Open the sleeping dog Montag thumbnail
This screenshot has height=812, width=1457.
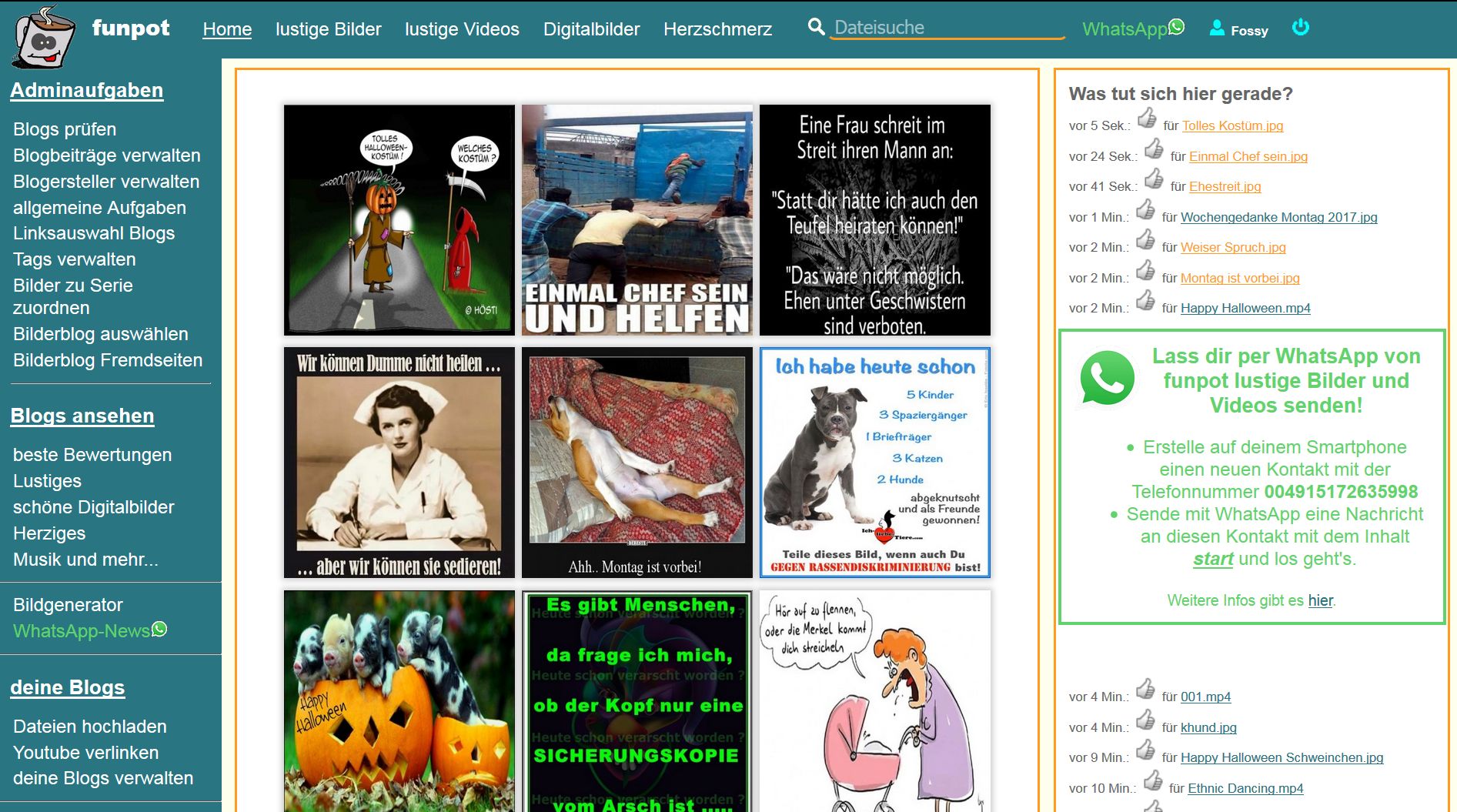coord(637,462)
